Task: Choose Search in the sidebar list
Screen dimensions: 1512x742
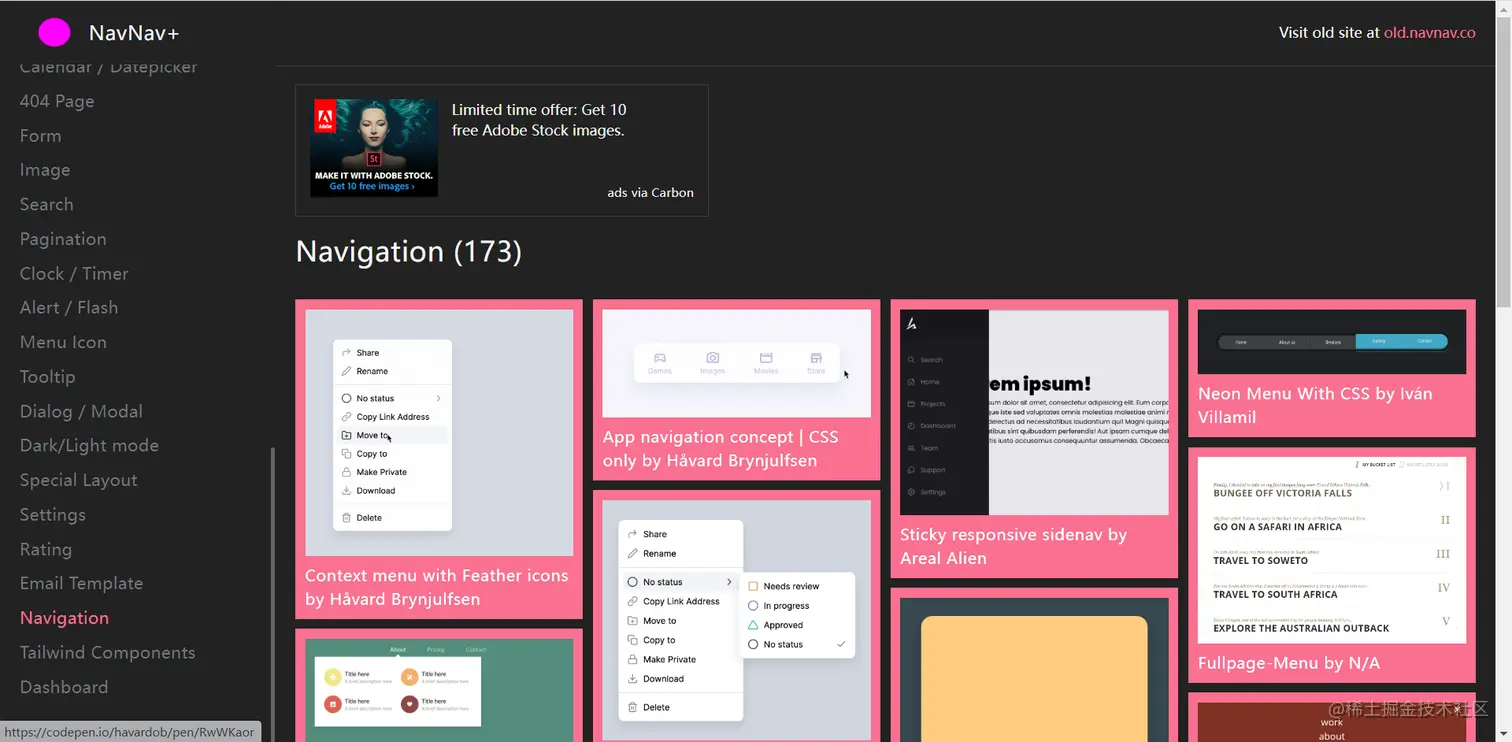Action: [47, 204]
